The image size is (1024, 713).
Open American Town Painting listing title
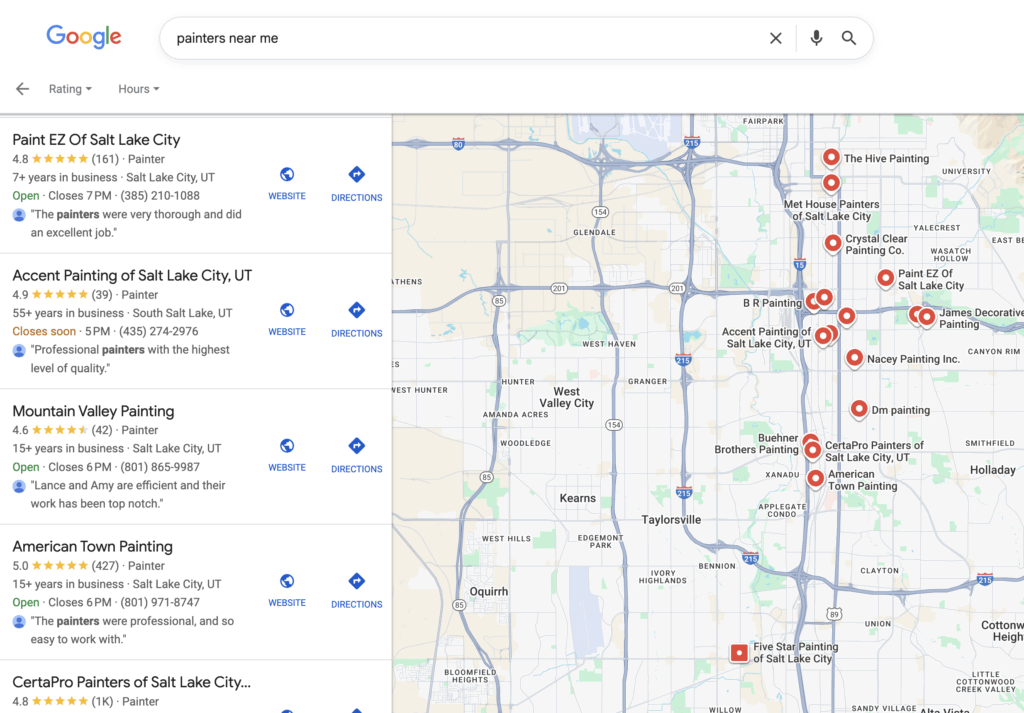click(x=92, y=547)
